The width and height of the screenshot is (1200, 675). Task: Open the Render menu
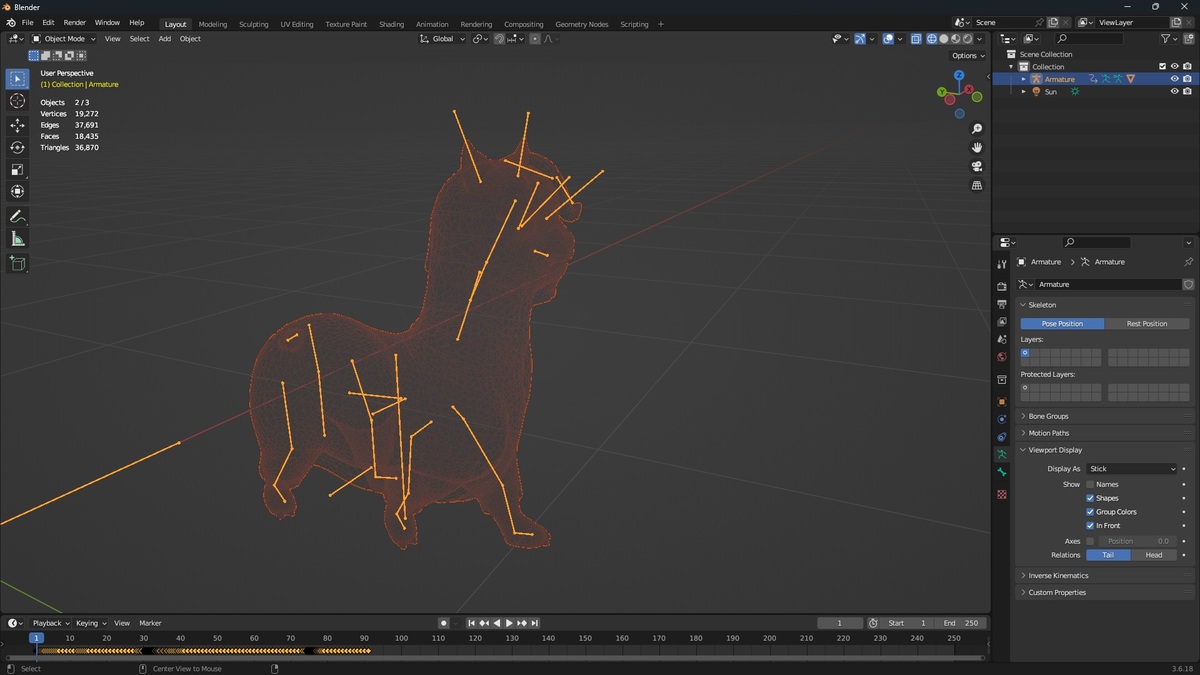75,22
